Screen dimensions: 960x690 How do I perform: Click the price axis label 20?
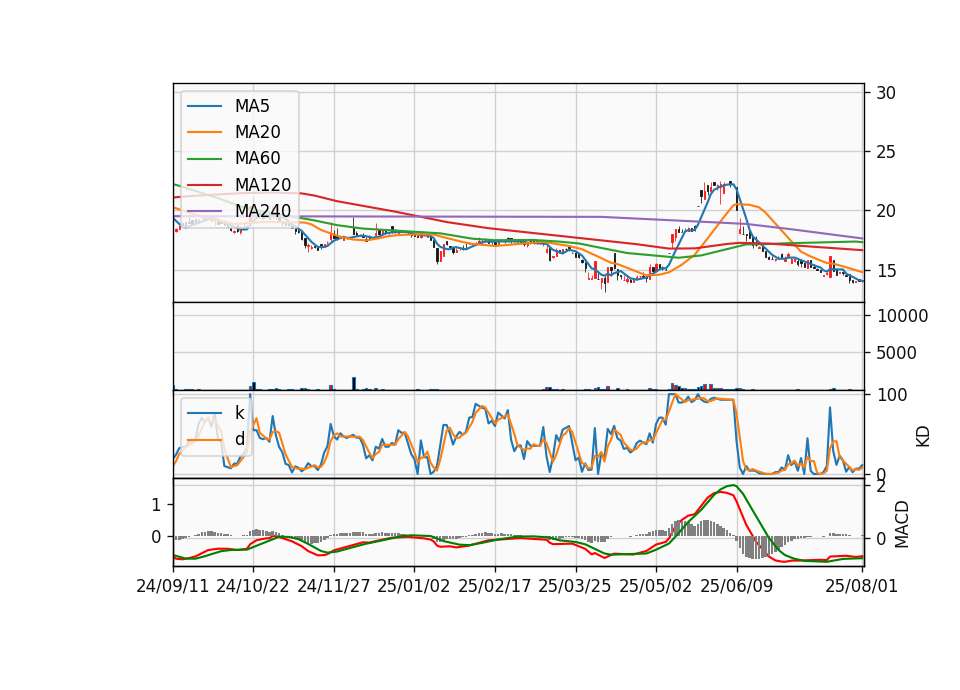coord(886,211)
